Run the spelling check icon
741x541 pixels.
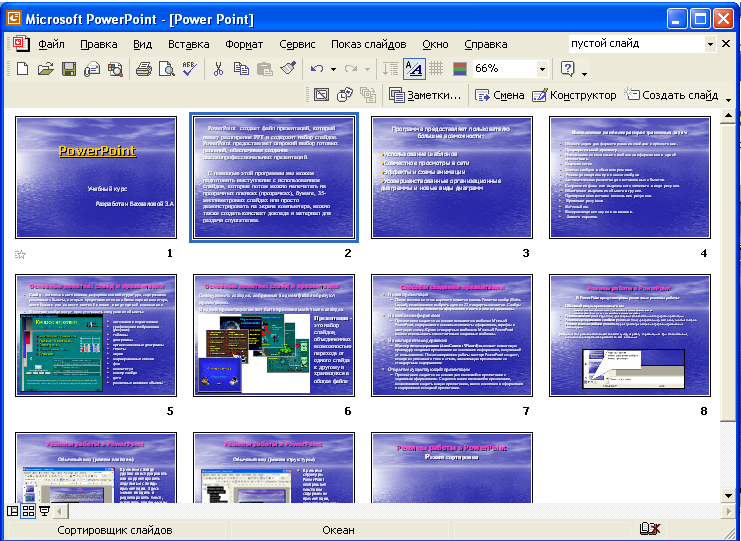[x=190, y=69]
